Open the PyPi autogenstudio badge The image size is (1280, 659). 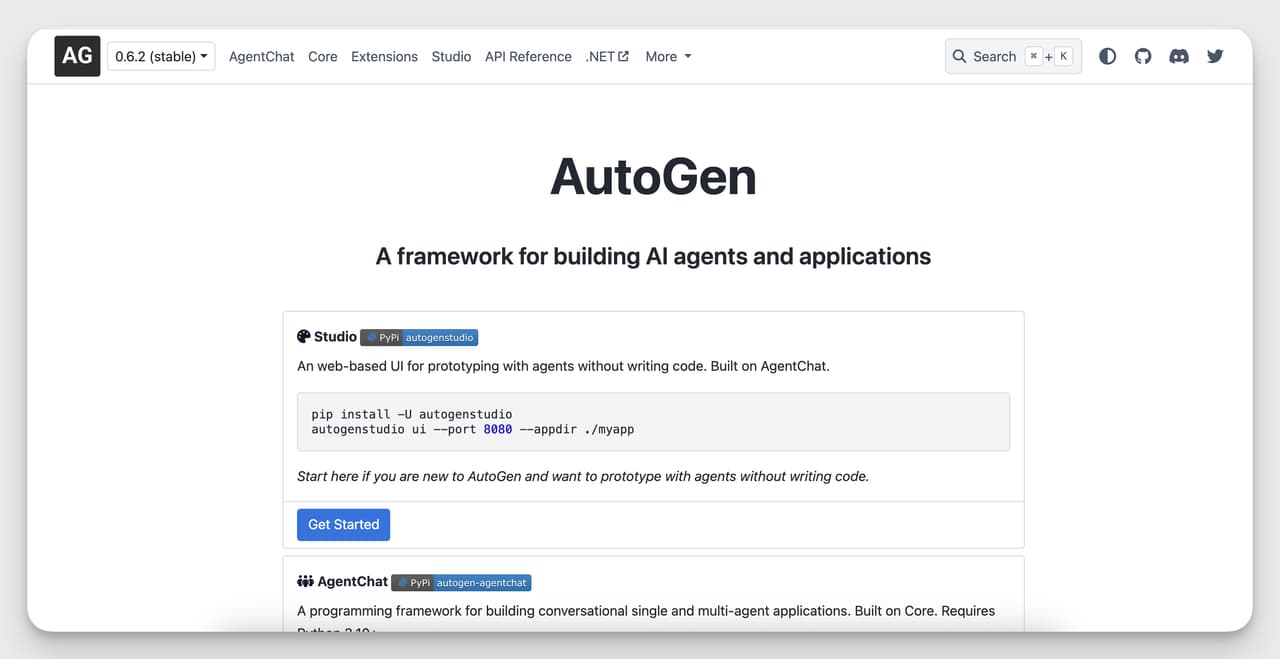pos(419,338)
